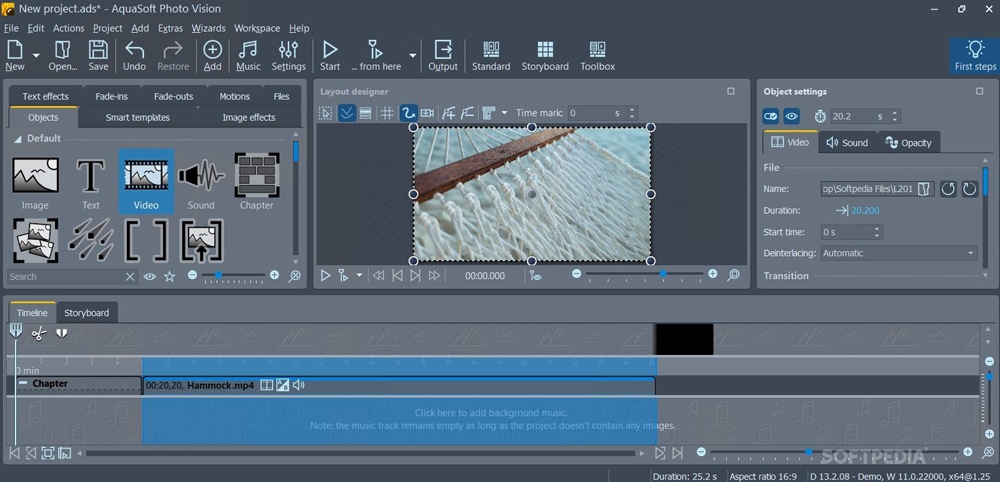
Task: Click the 20.200 duration link
Action: (865, 210)
